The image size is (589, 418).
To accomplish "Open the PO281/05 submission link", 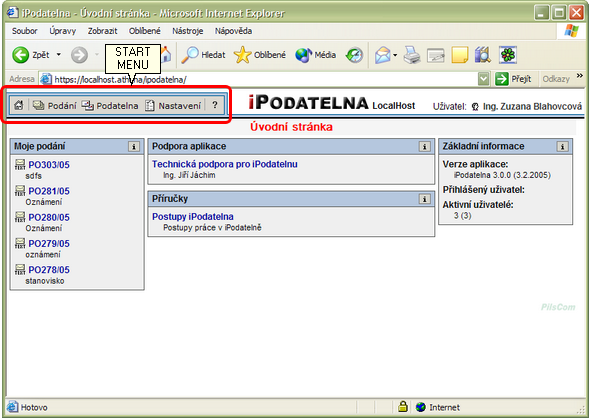I will [x=49, y=191].
